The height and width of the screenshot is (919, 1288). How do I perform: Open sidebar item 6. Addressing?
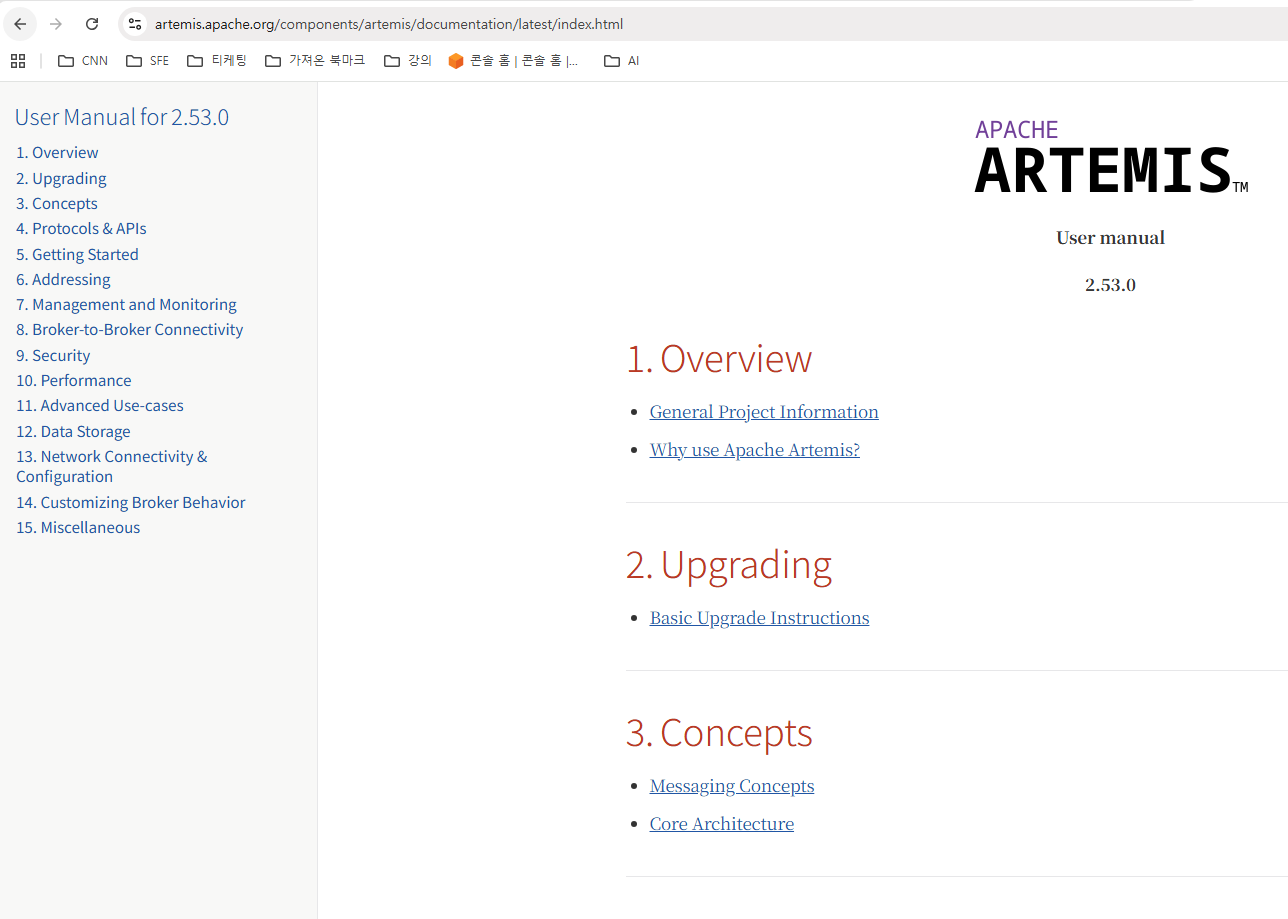(63, 279)
